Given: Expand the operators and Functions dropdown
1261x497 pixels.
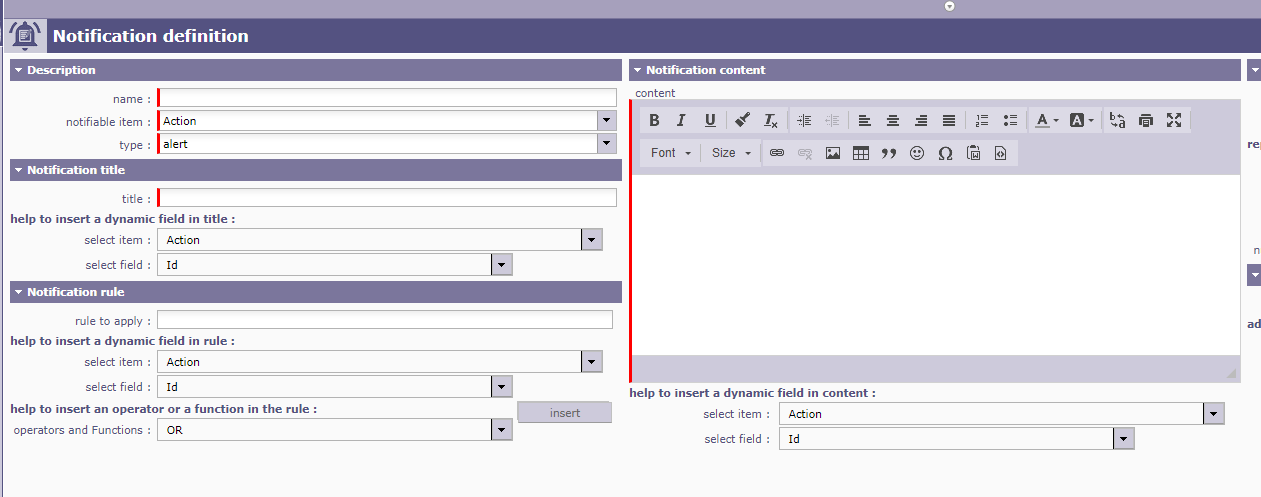Looking at the screenshot, I should point(502,430).
